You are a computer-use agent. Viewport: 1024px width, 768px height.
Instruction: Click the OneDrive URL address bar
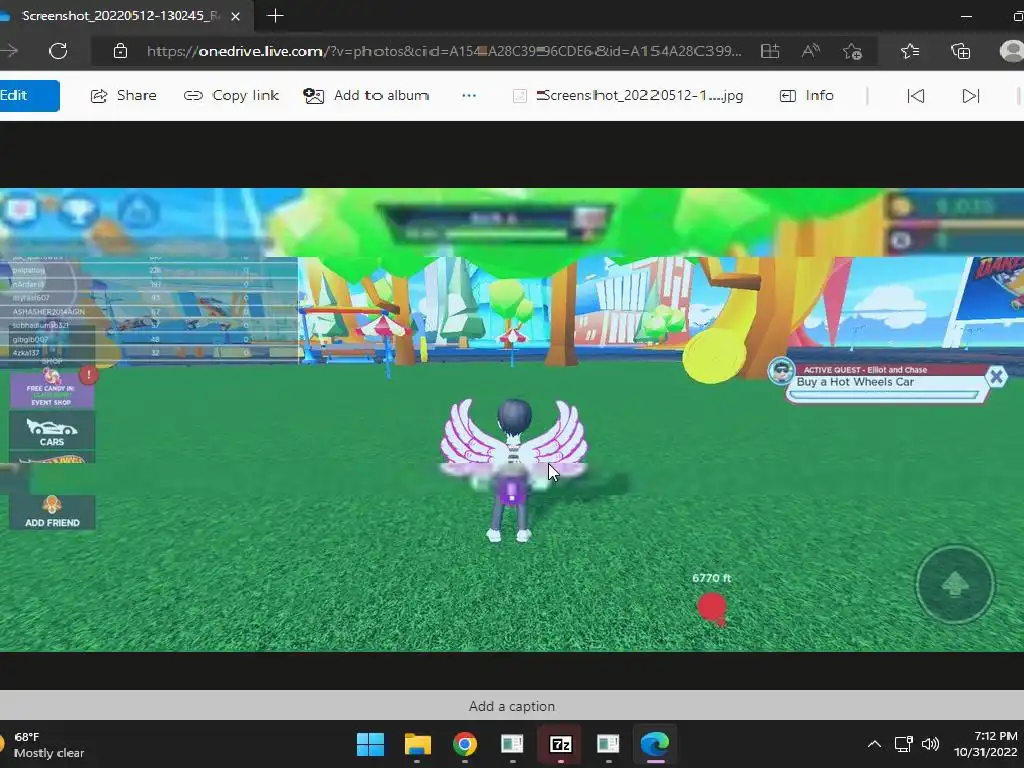point(443,51)
